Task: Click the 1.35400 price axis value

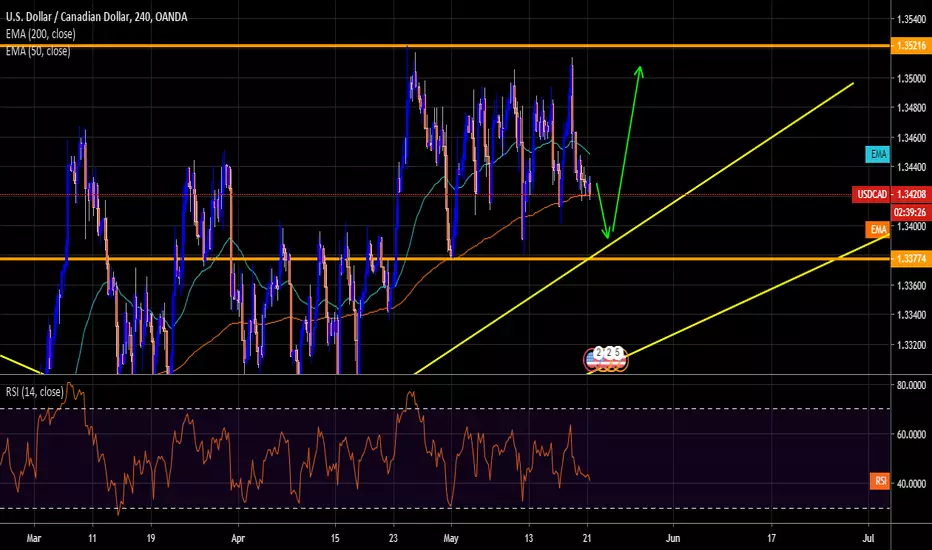Action: pyautogui.click(x=911, y=20)
